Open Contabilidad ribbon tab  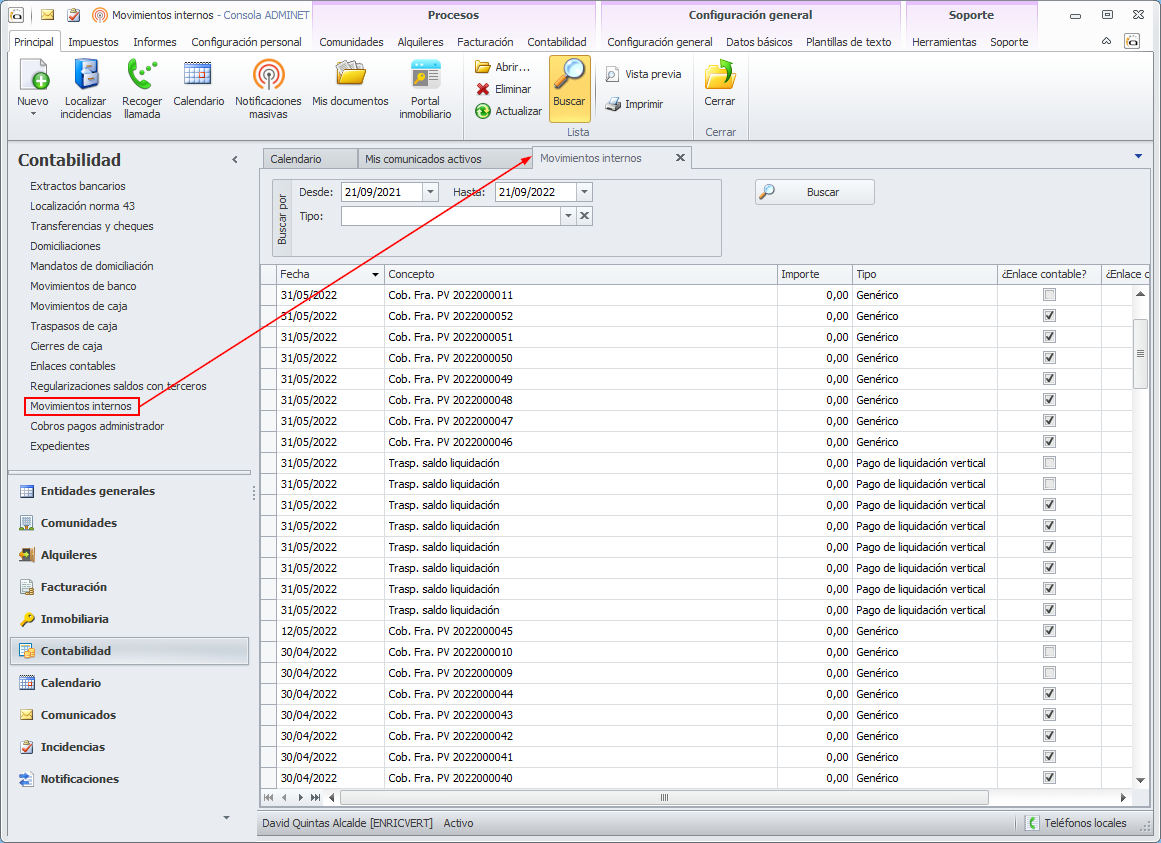[x=557, y=42]
